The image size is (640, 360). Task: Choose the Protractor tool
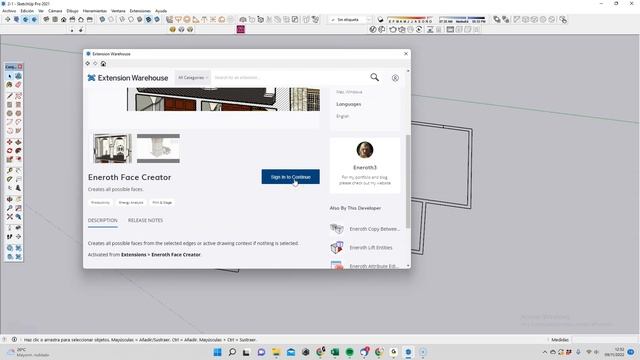(9, 179)
